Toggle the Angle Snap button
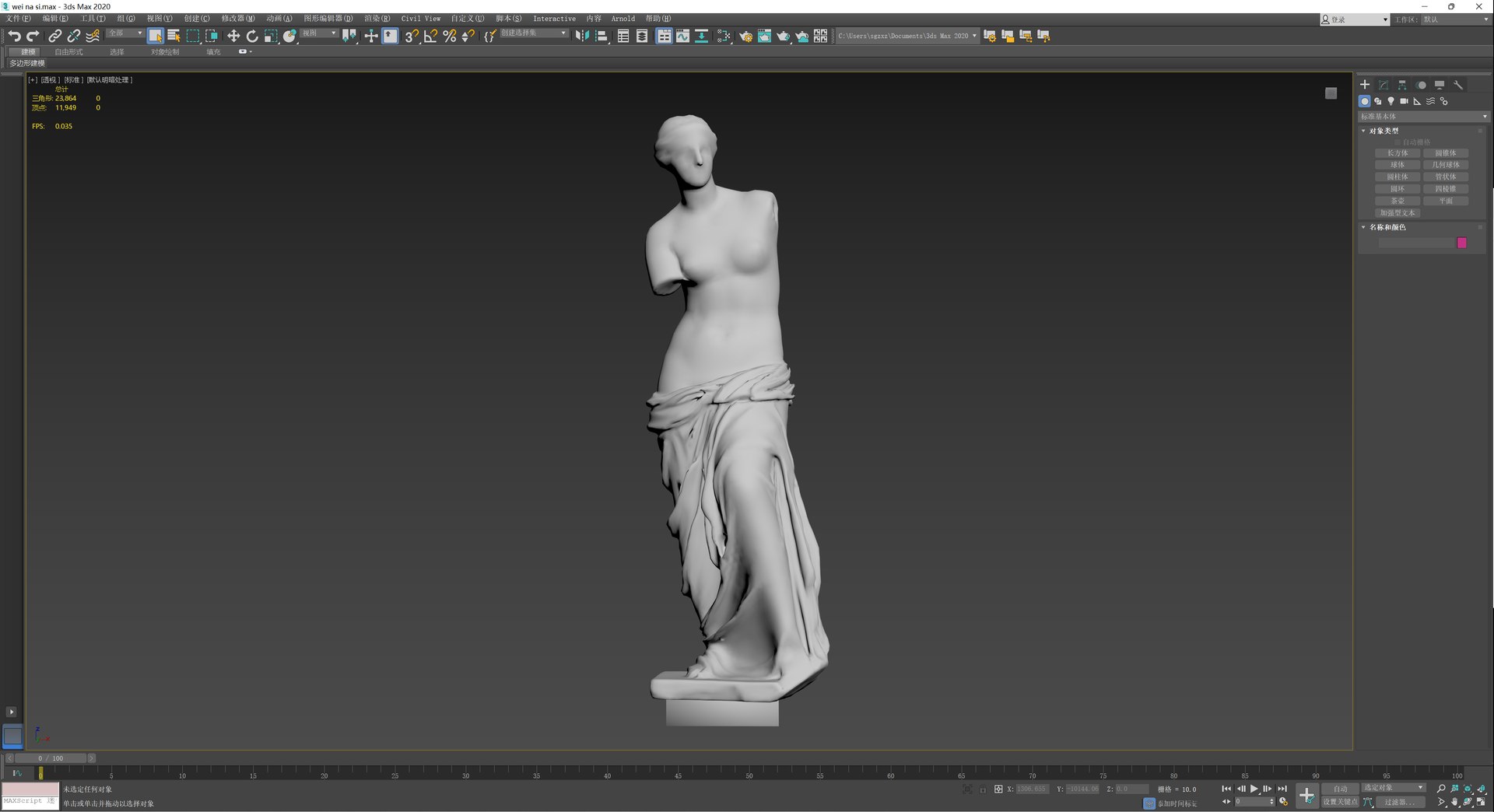 (430, 36)
